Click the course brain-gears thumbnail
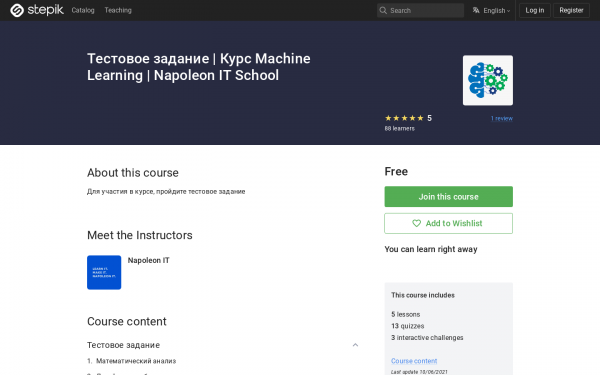 click(x=488, y=80)
